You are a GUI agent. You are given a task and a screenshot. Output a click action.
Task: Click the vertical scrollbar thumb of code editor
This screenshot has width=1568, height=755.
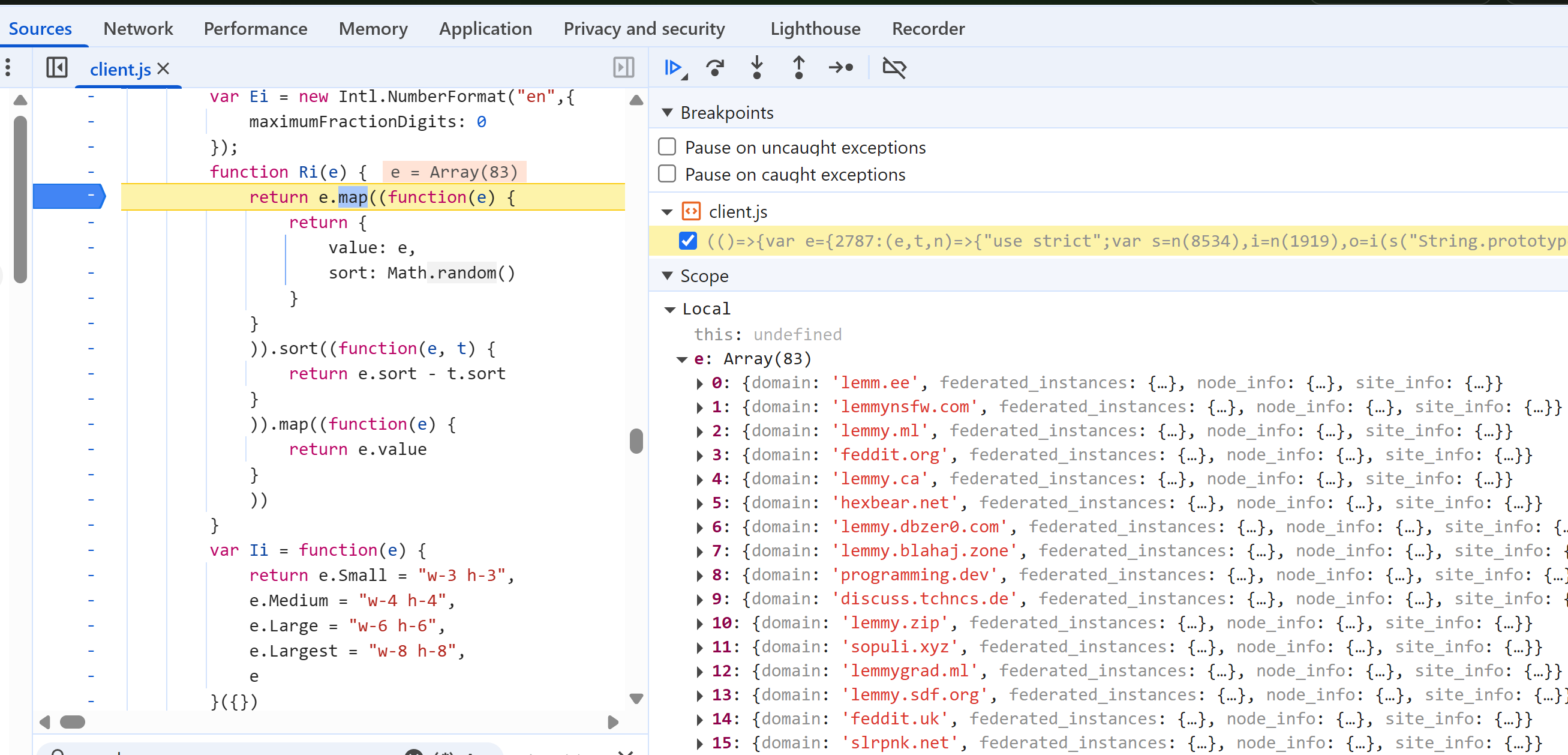coord(636,442)
